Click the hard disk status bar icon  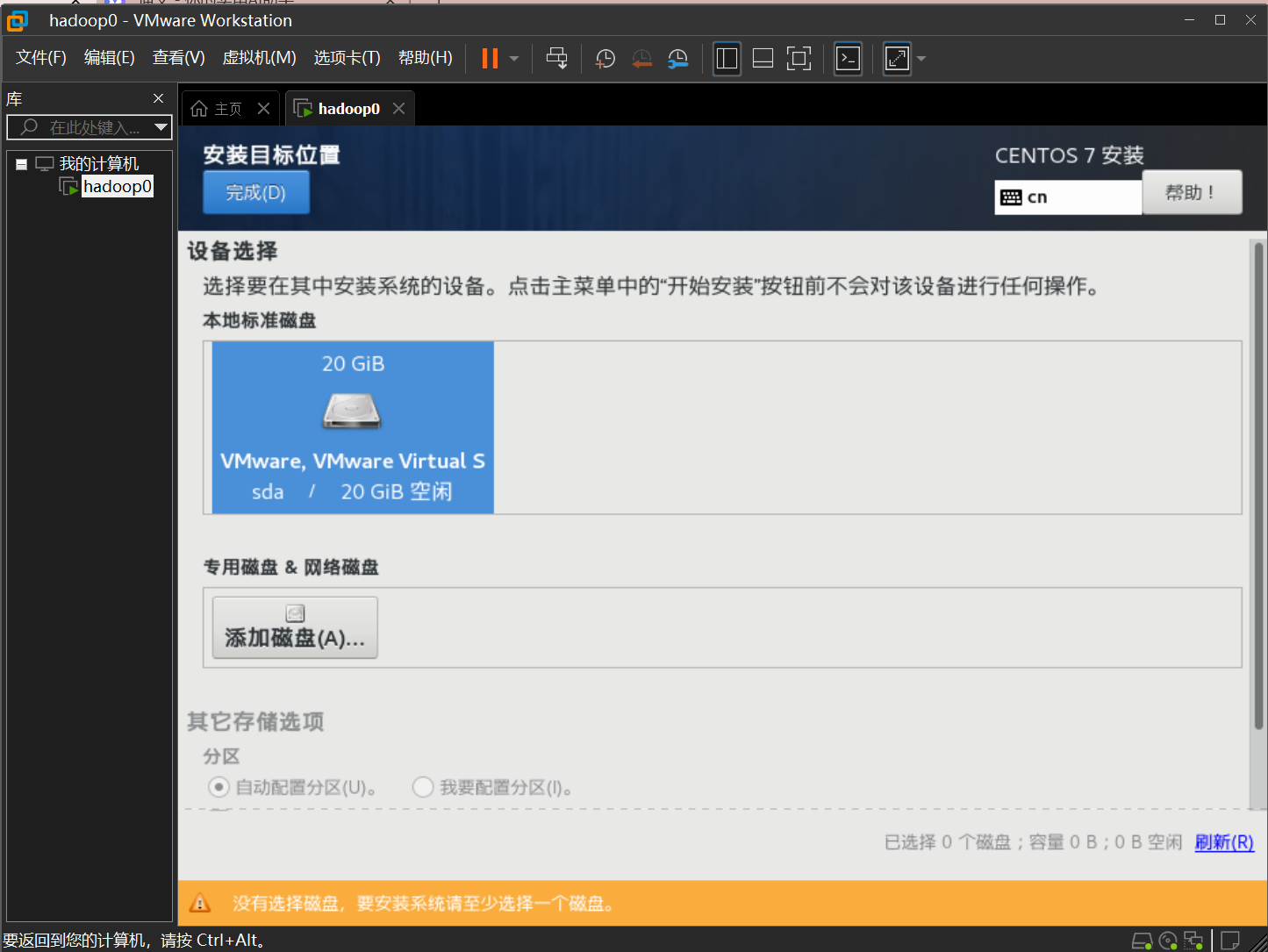click(1142, 941)
